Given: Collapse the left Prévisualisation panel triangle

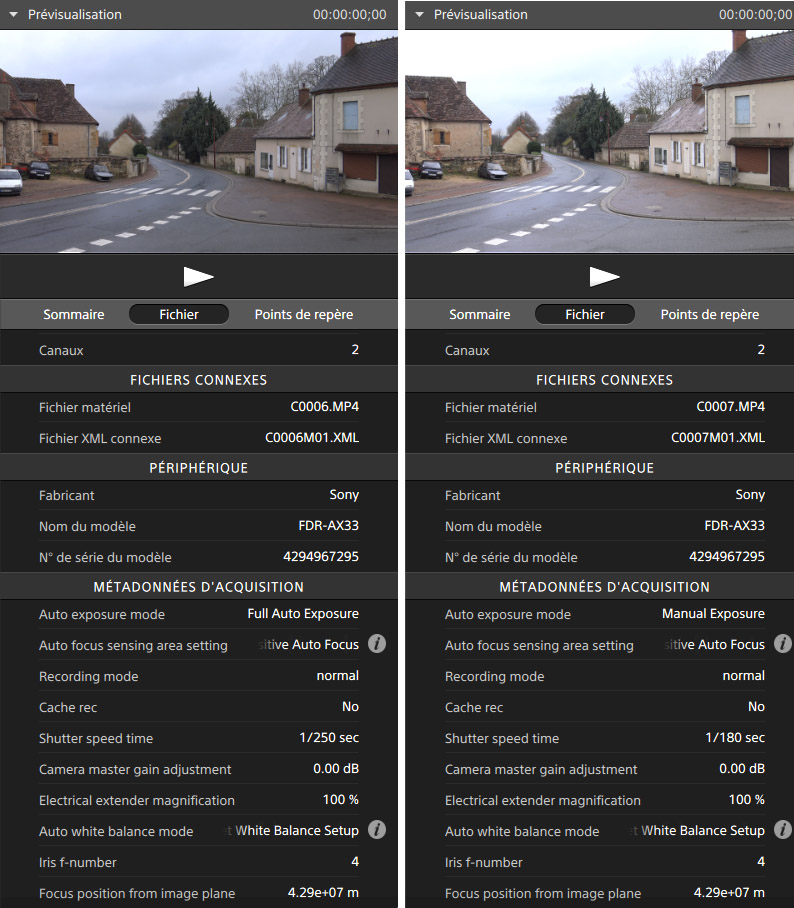Looking at the screenshot, I should [13, 14].
